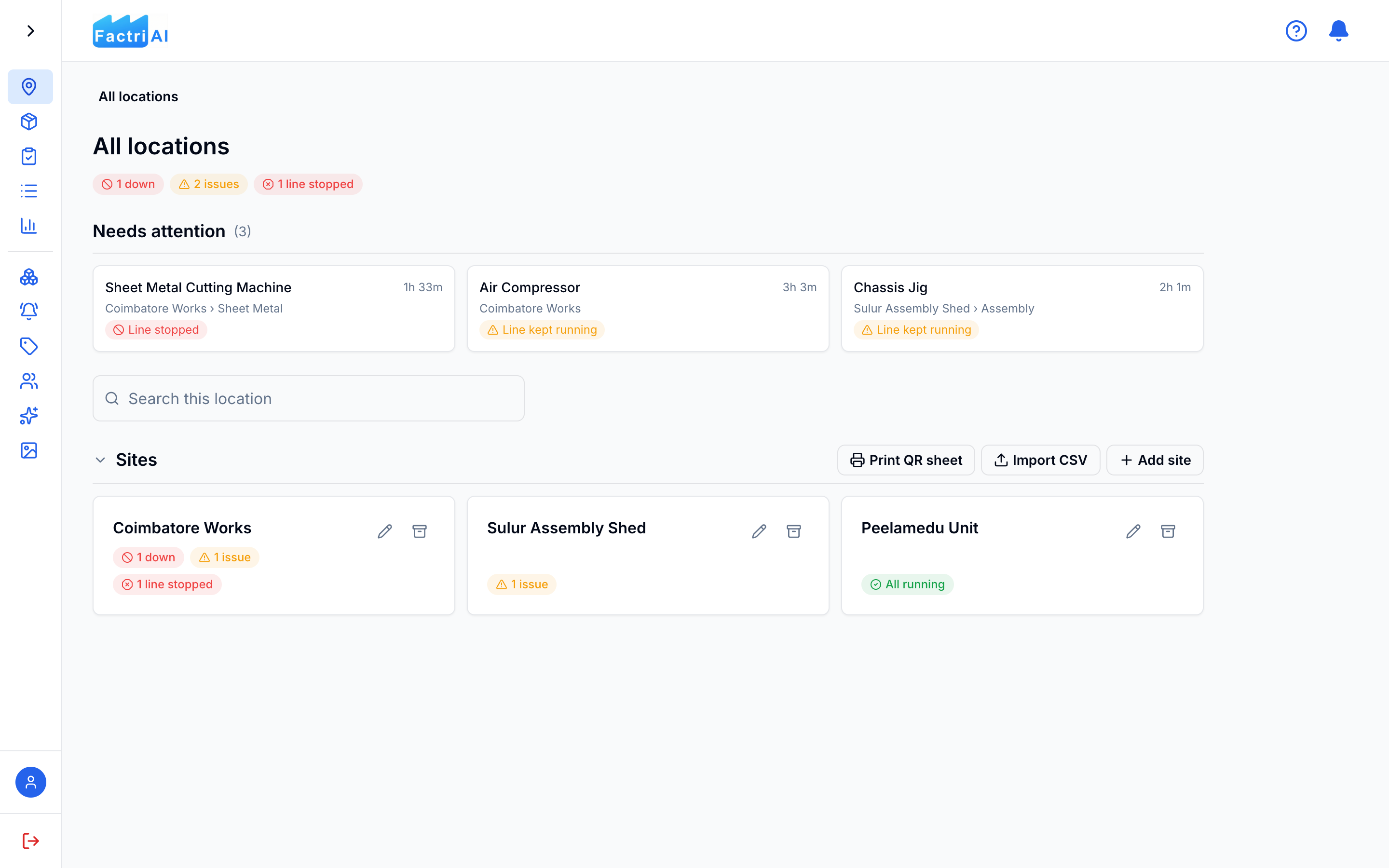Viewport: 1389px width, 868px height.
Task: Open the list icon in sidebar
Action: [x=29, y=191]
